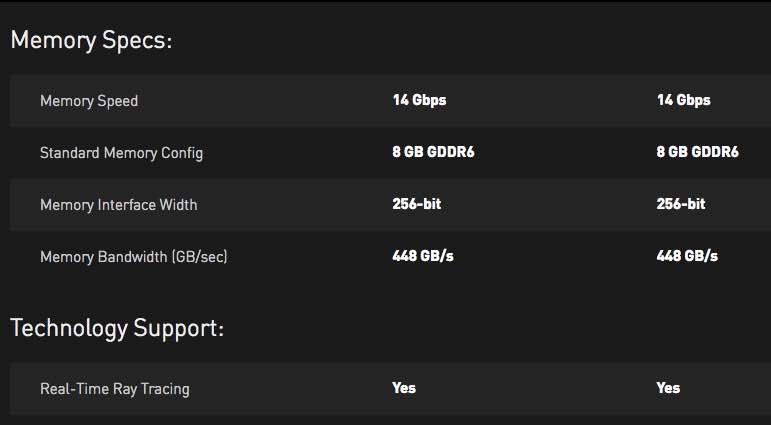The width and height of the screenshot is (771, 425).
Task: Click the Memory Interface Width label
Action: pos(118,205)
